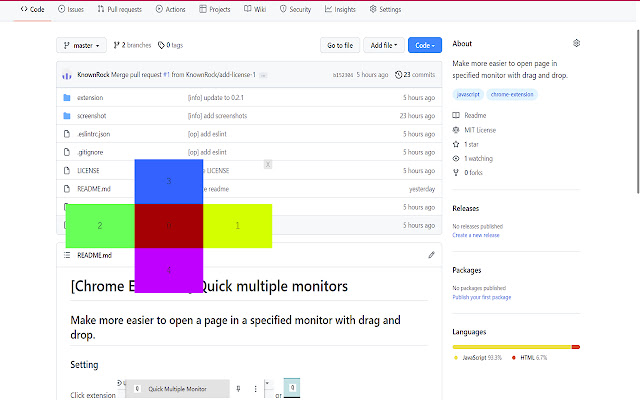This screenshot has width=640, height=400.
Task: Open the Settings gear beside About
Action: [576, 43]
